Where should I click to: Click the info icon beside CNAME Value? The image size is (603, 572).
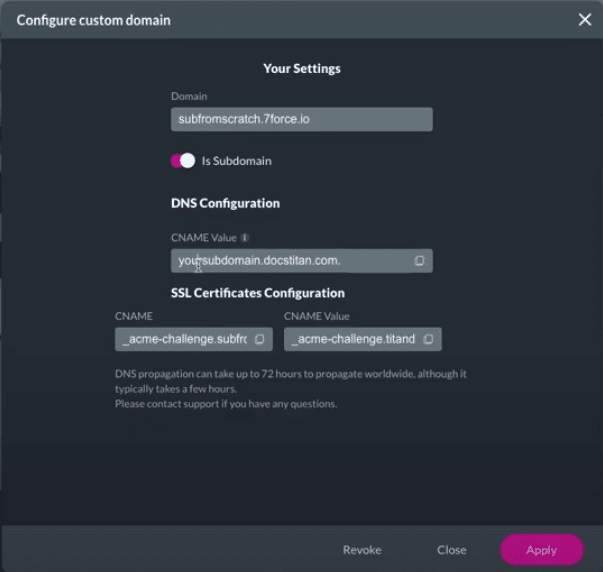pos(245,238)
